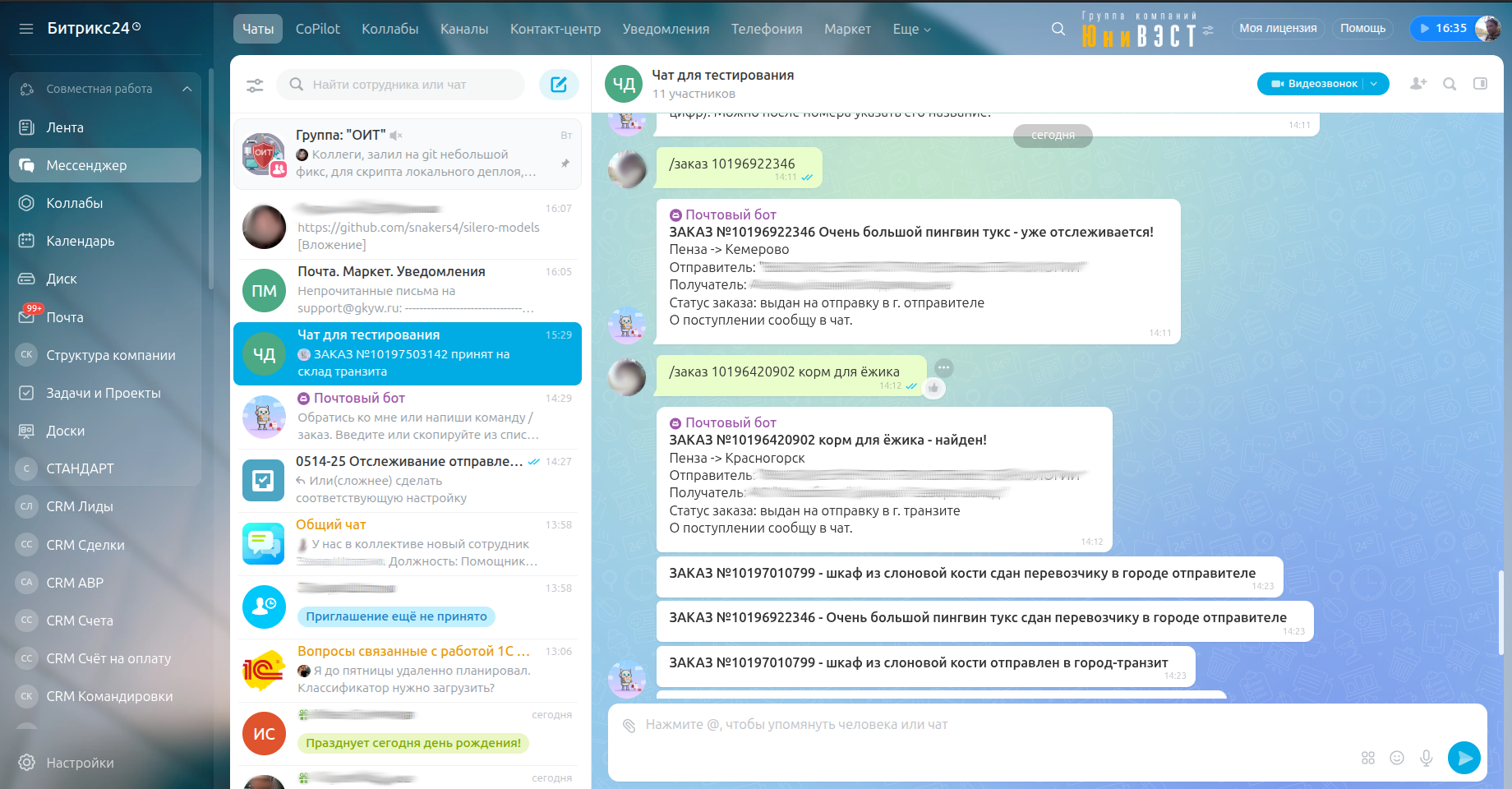Screen dimensions: 1512x789
Task: Focus the Найти сотрудника или чат field
Action: (x=401, y=85)
